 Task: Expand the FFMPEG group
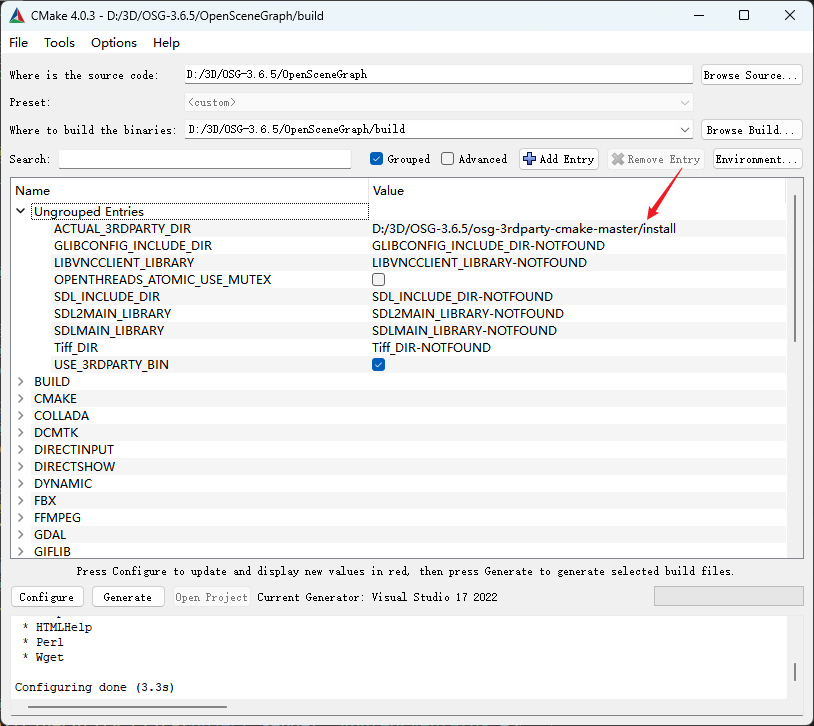(21, 518)
